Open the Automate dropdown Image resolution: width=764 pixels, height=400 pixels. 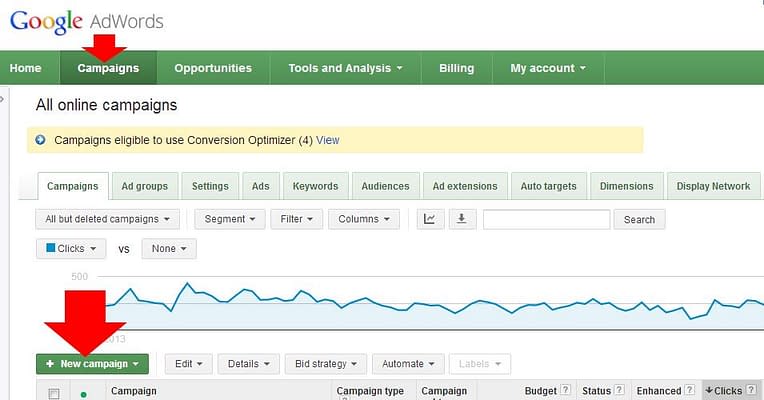408,364
